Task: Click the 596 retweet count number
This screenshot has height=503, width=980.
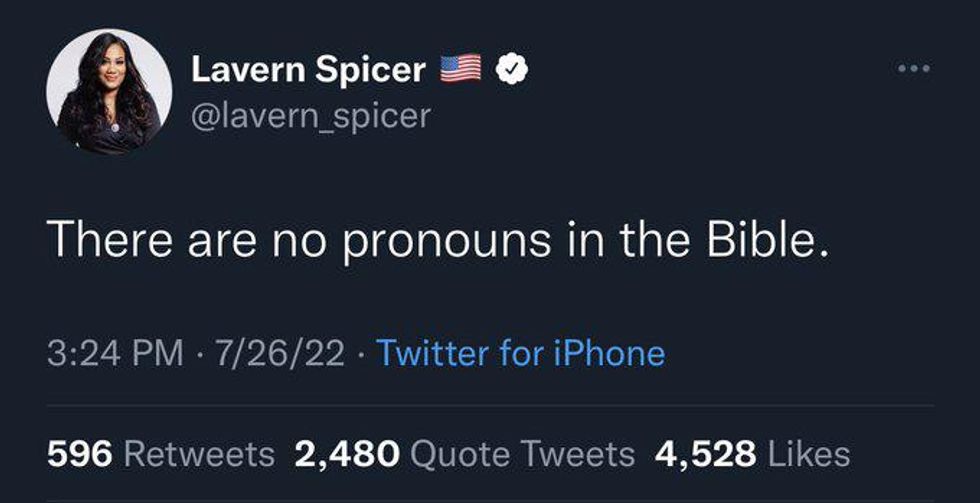Action: pos(80,454)
